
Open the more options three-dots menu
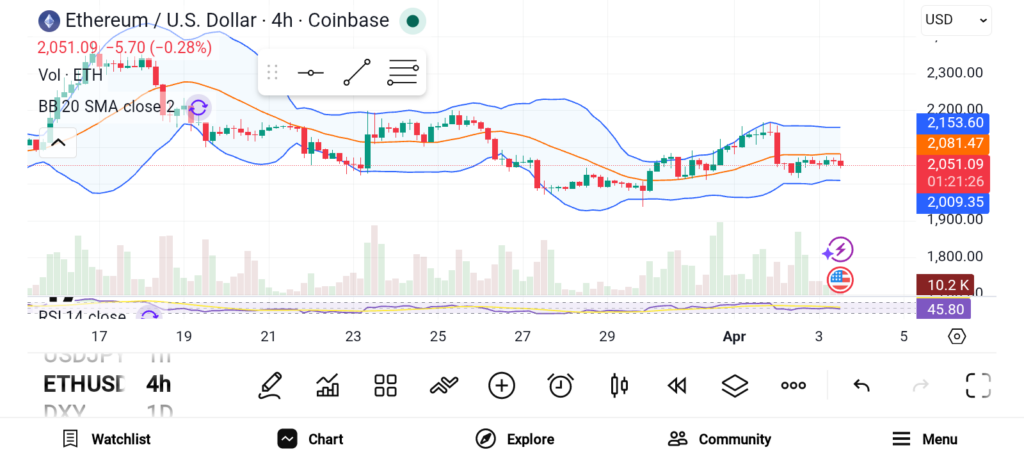pyautogui.click(x=793, y=385)
